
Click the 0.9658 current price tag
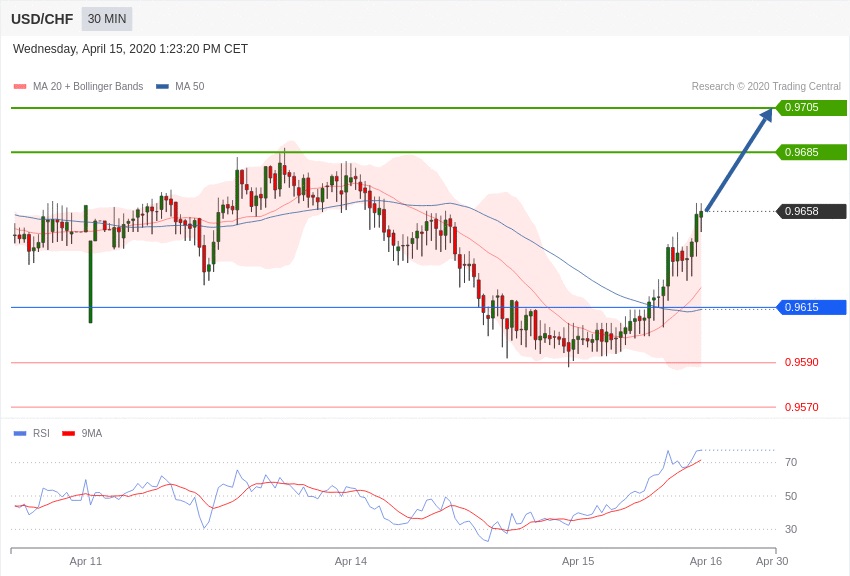point(811,211)
